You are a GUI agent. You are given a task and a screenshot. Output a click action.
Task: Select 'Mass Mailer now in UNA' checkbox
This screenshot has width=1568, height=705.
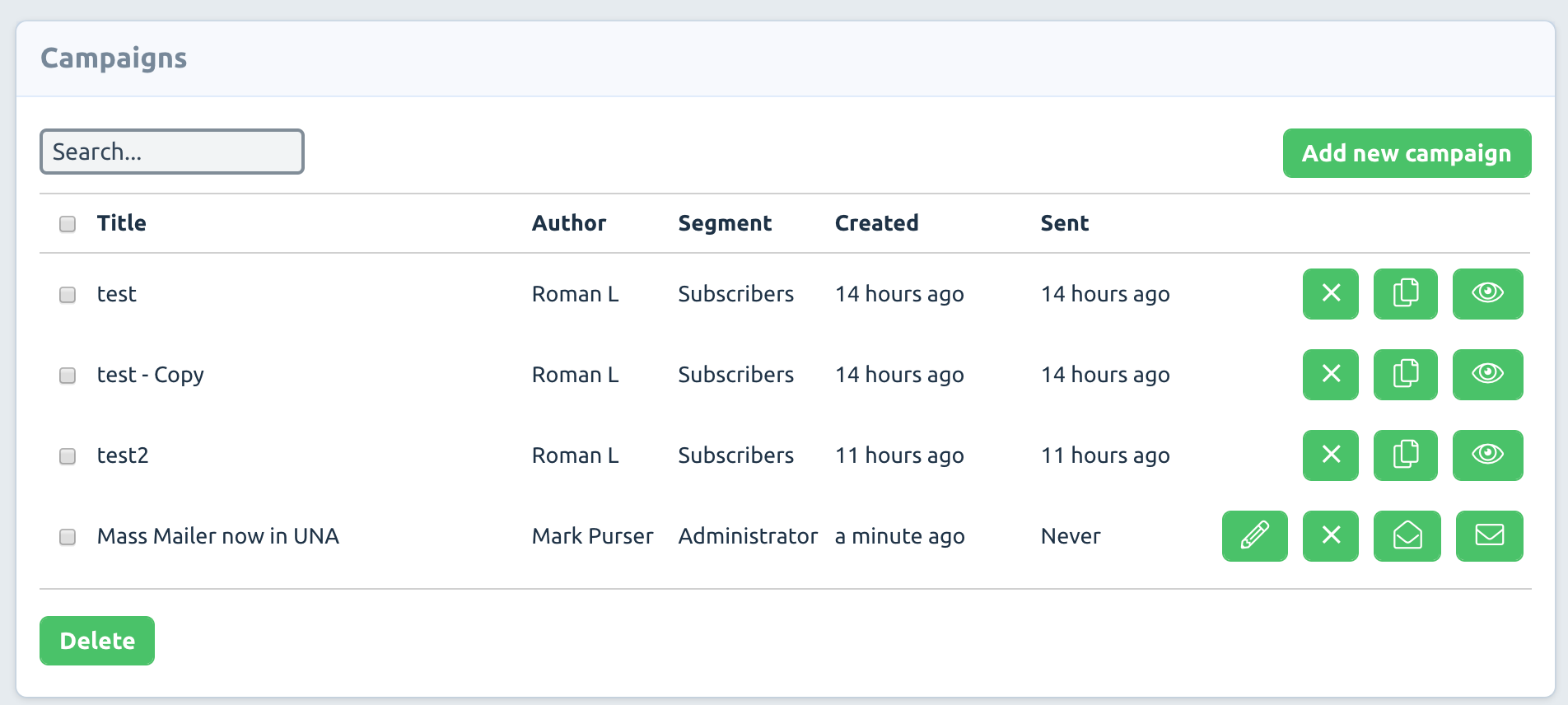coord(68,537)
